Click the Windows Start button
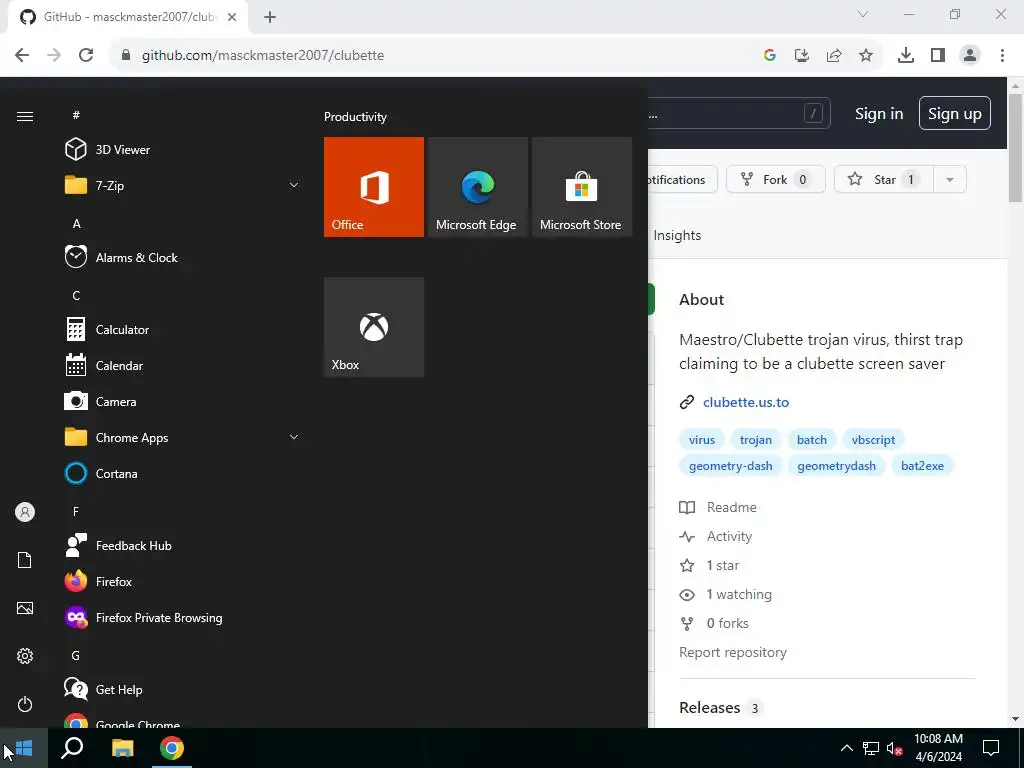Screen dimensions: 1024x768 24,748
